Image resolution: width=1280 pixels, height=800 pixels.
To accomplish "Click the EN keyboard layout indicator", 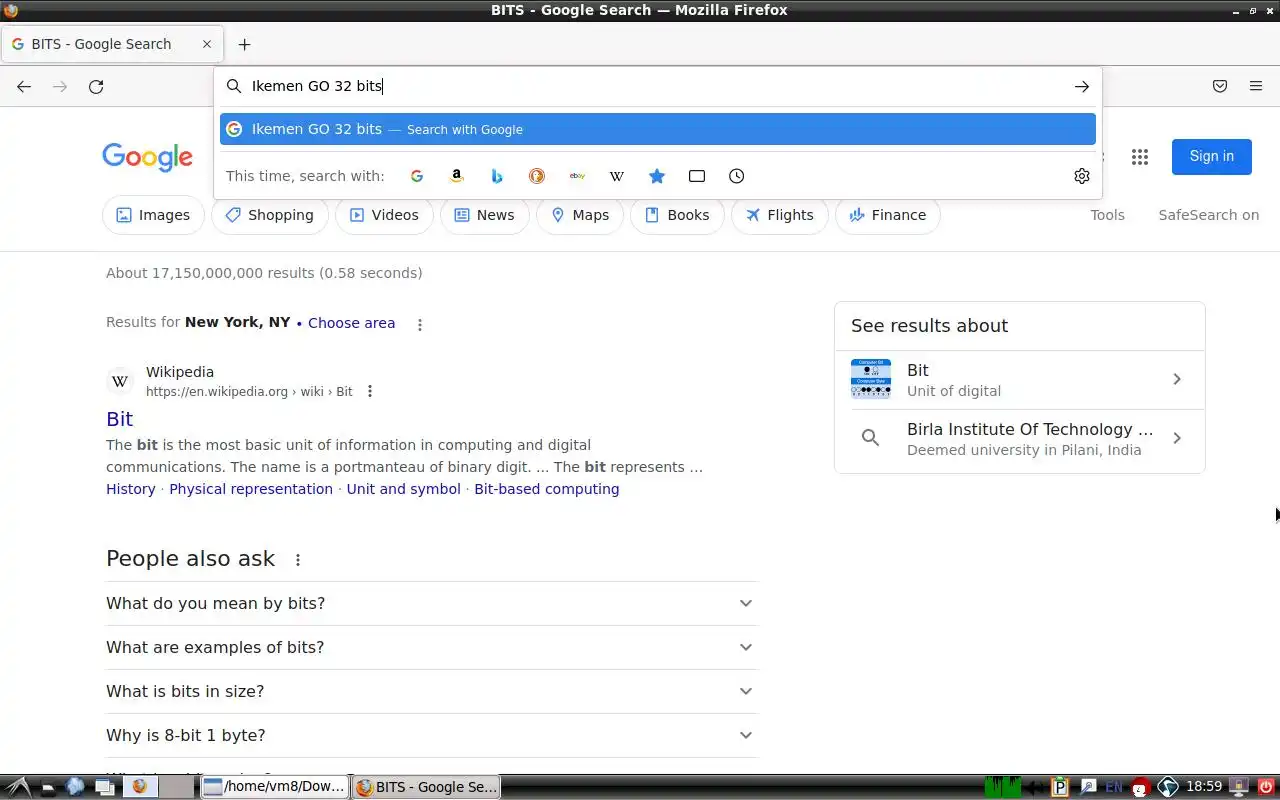I will click(1113, 787).
